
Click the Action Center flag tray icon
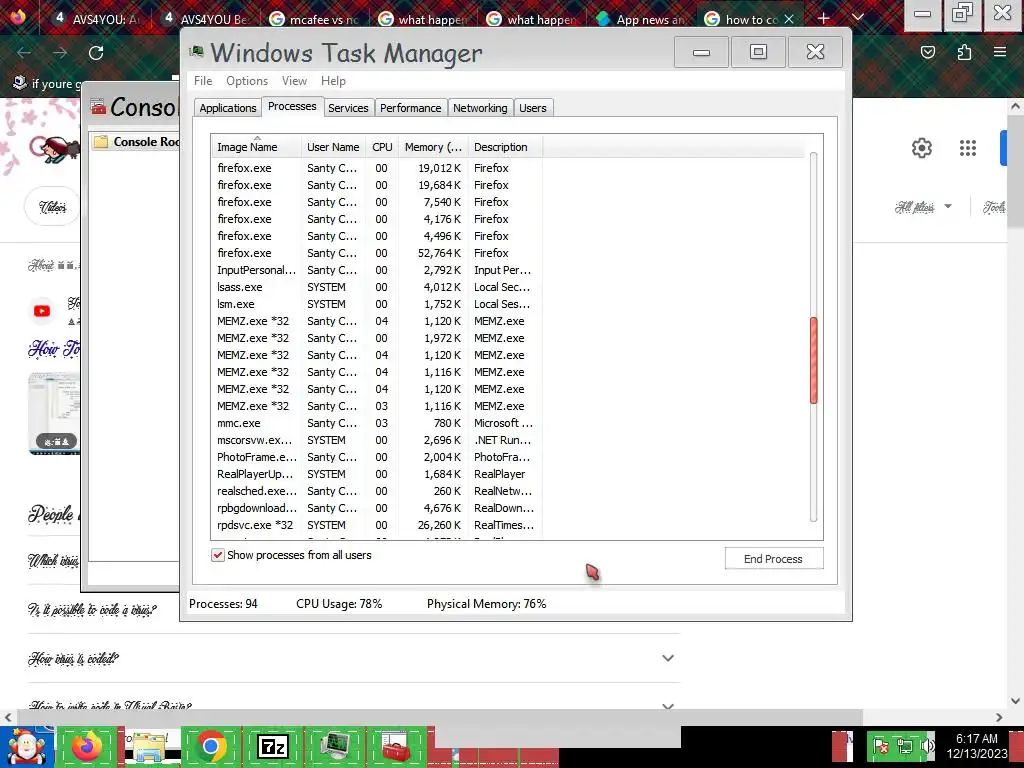click(x=880, y=746)
